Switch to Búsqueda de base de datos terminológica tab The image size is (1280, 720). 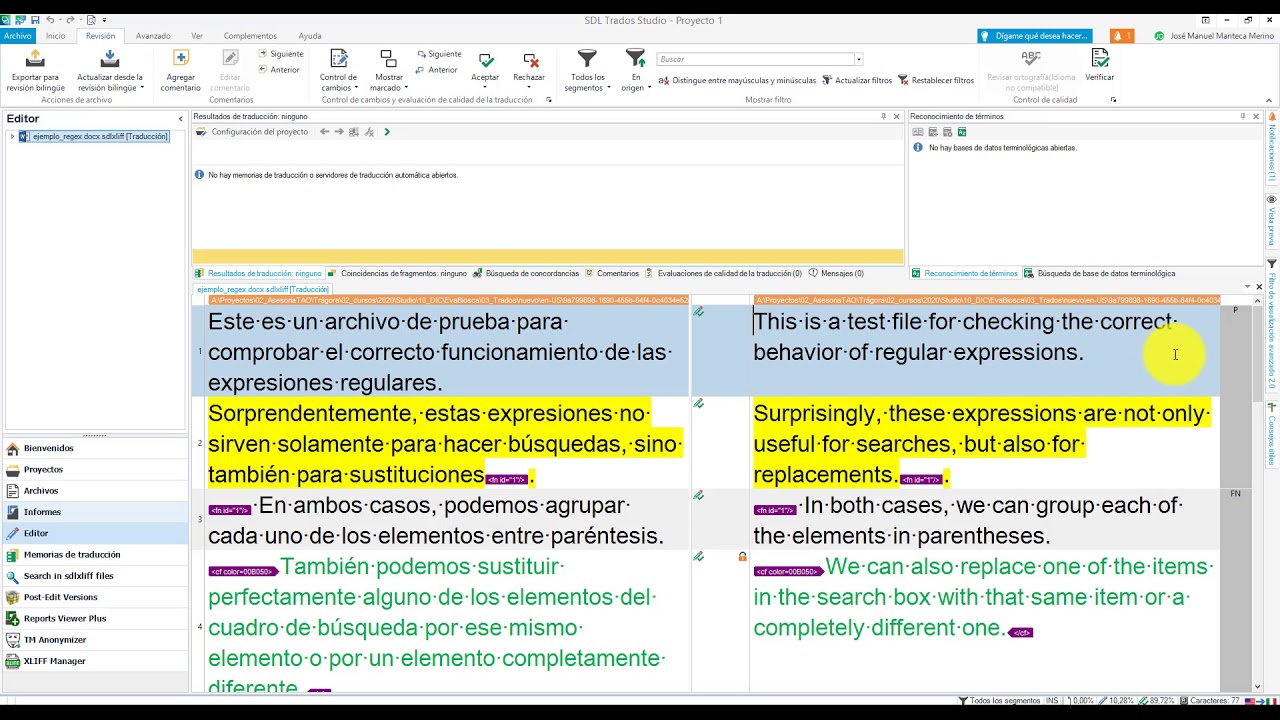coord(1100,273)
